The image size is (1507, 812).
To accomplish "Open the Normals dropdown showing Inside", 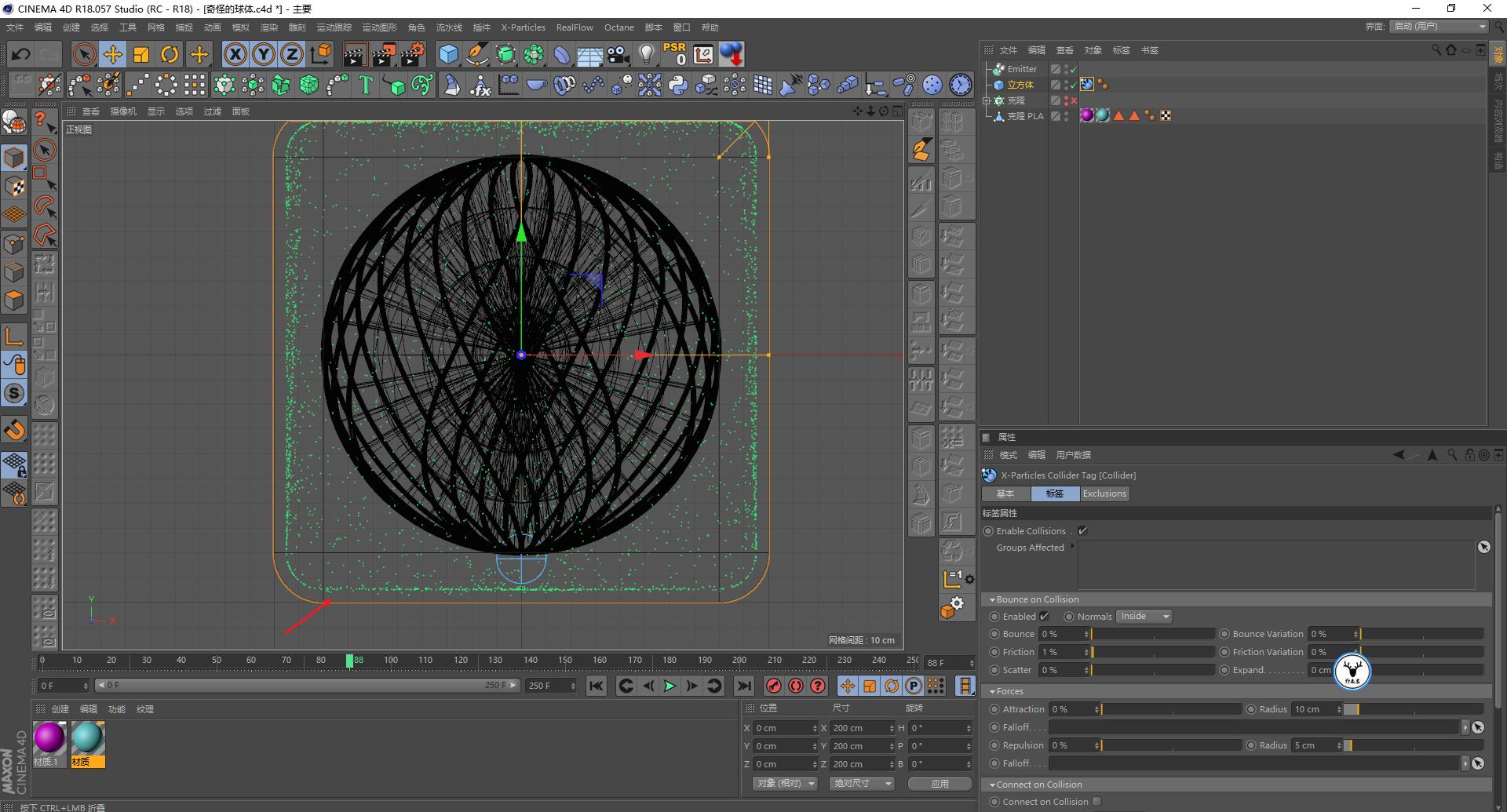I will 1143,616.
